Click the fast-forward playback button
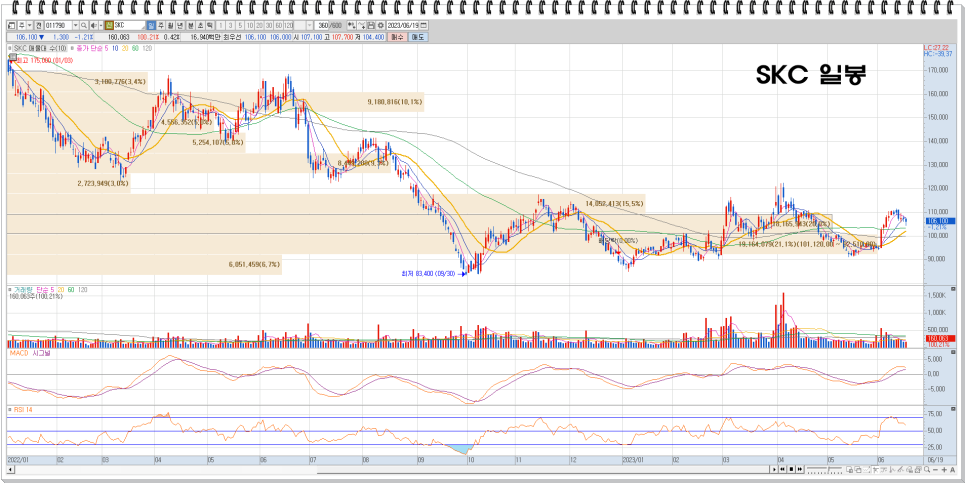966x484 pixels. [800, 469]
